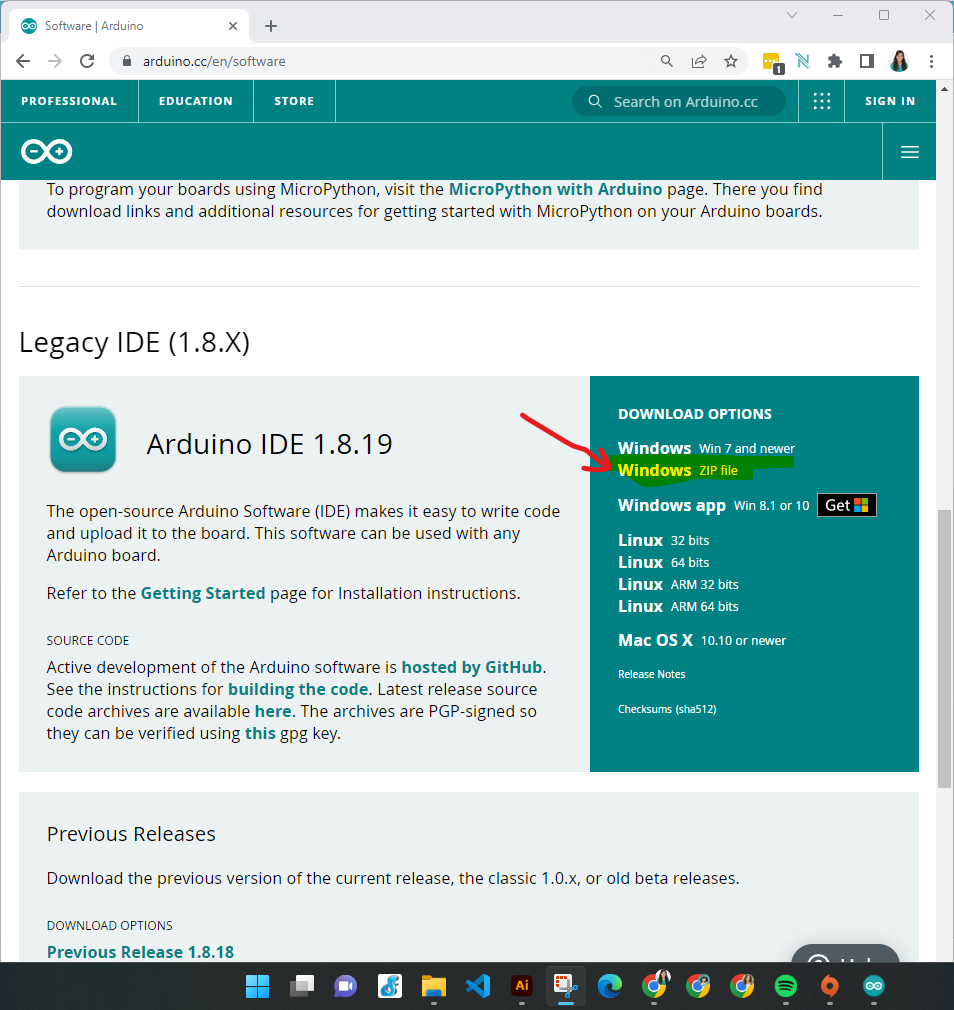Open the Arduino apps grid icon
This screenshot has width=954, height=1010.
pyautogui.click(x=821, y=101)
